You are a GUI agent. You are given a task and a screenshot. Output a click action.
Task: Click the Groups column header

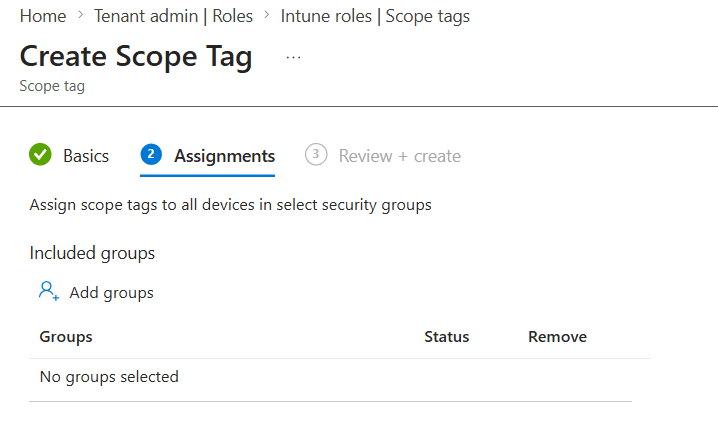click(x=66, y=337)
